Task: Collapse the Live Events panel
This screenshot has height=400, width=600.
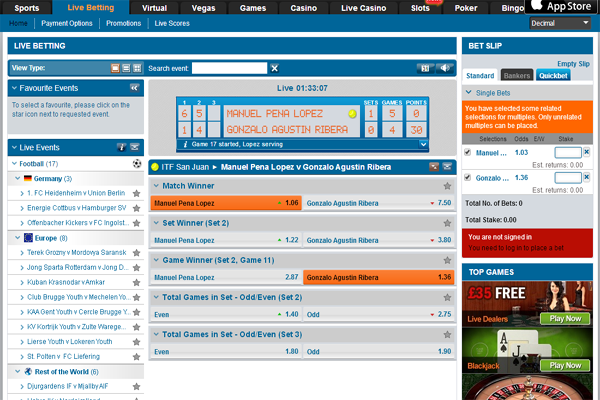Action: (15, 147)
